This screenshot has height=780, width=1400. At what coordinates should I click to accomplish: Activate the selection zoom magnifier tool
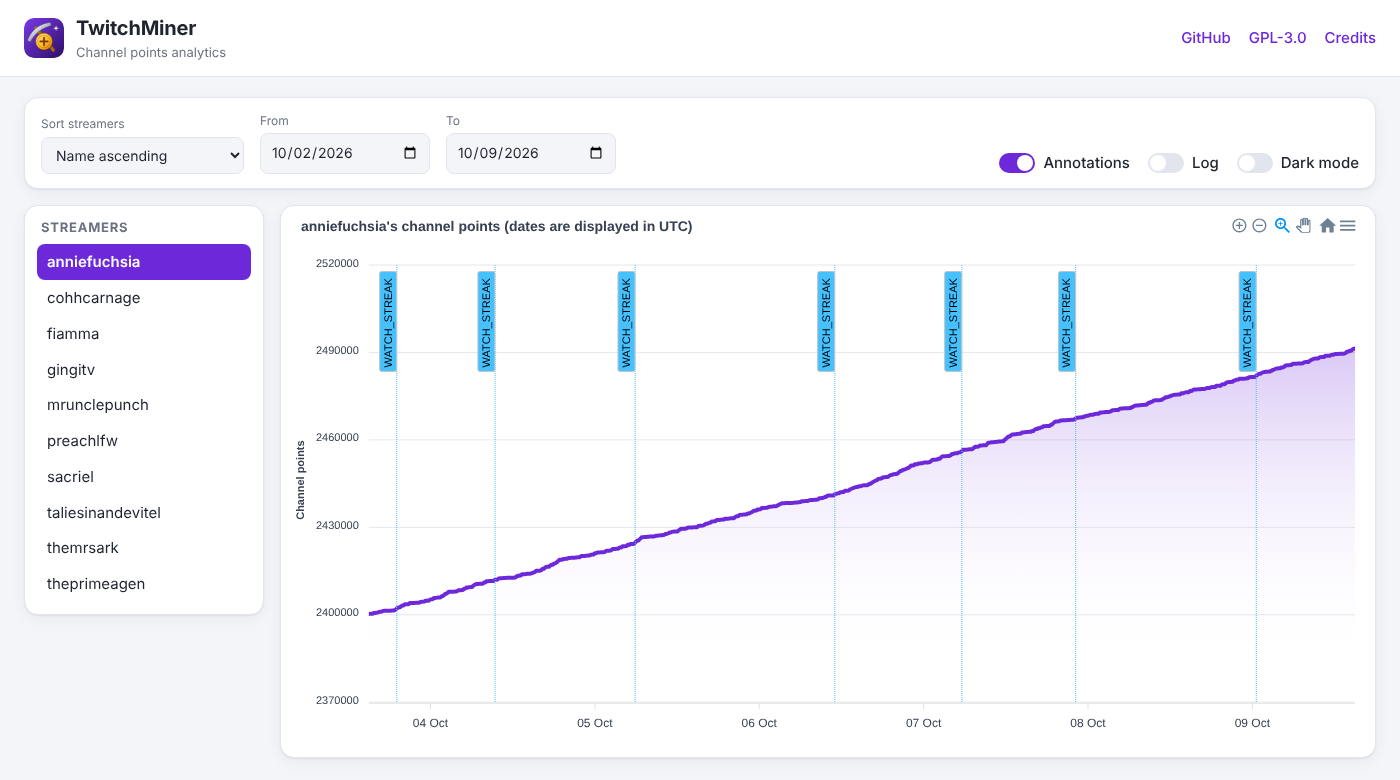1282,226
